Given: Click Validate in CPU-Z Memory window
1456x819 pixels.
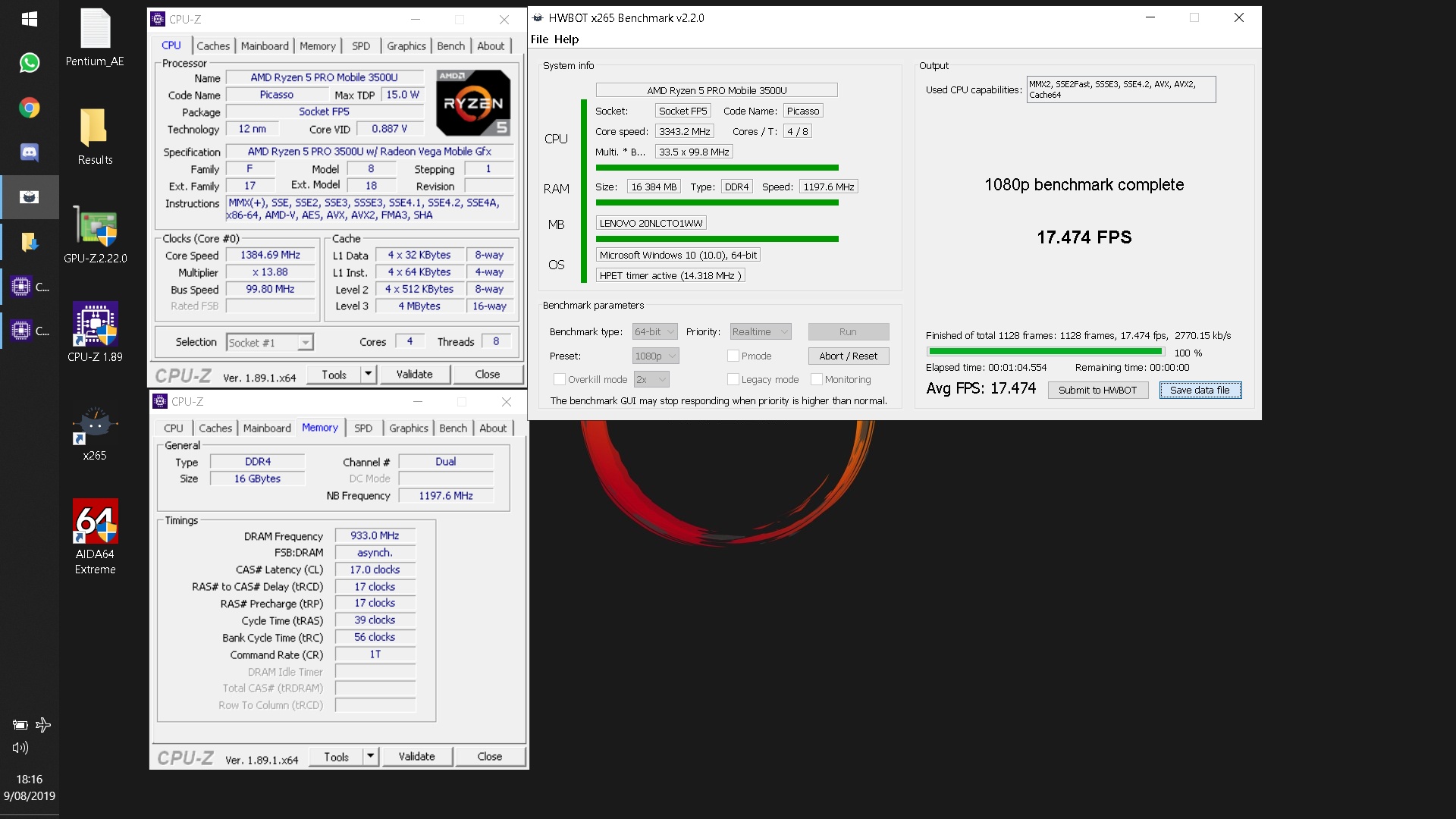Looking at the screenshot, I should pos(416,756).
